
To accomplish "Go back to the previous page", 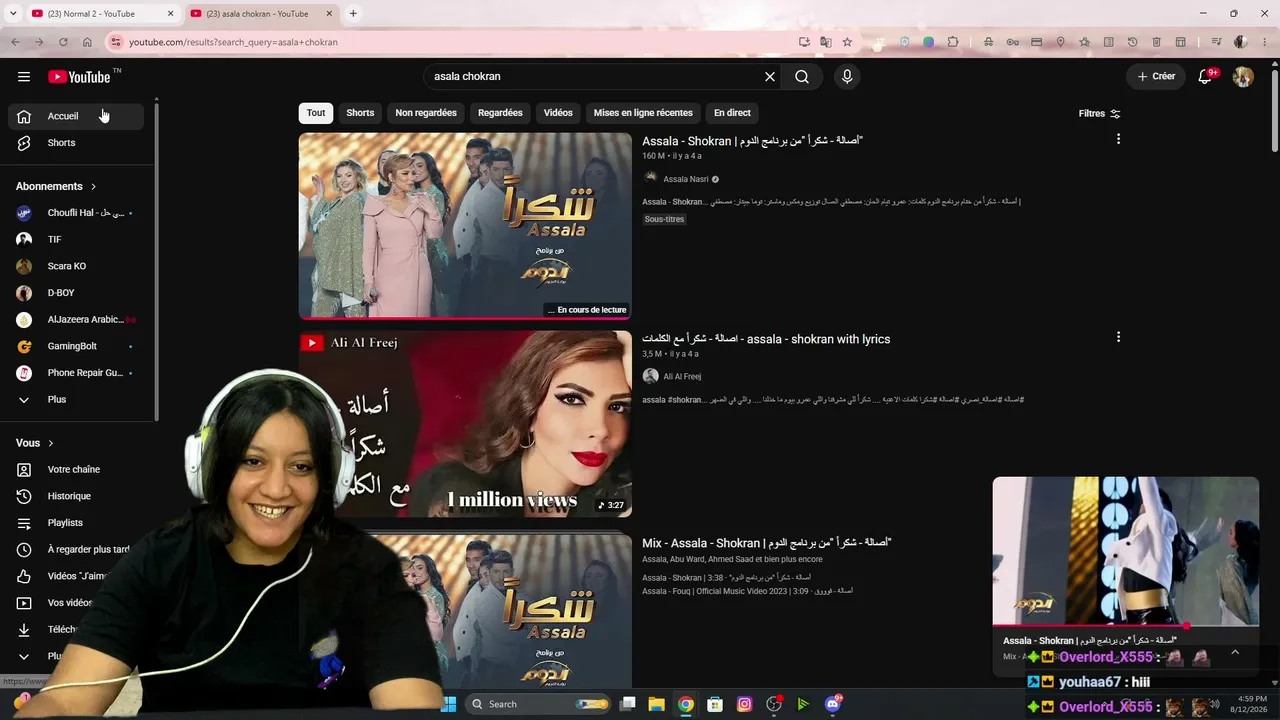I will coord(15,42).
